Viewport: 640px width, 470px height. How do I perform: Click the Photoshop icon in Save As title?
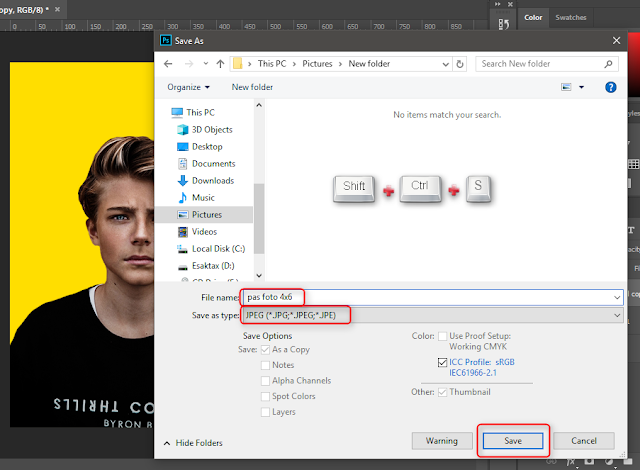click(x=166, y=40)
